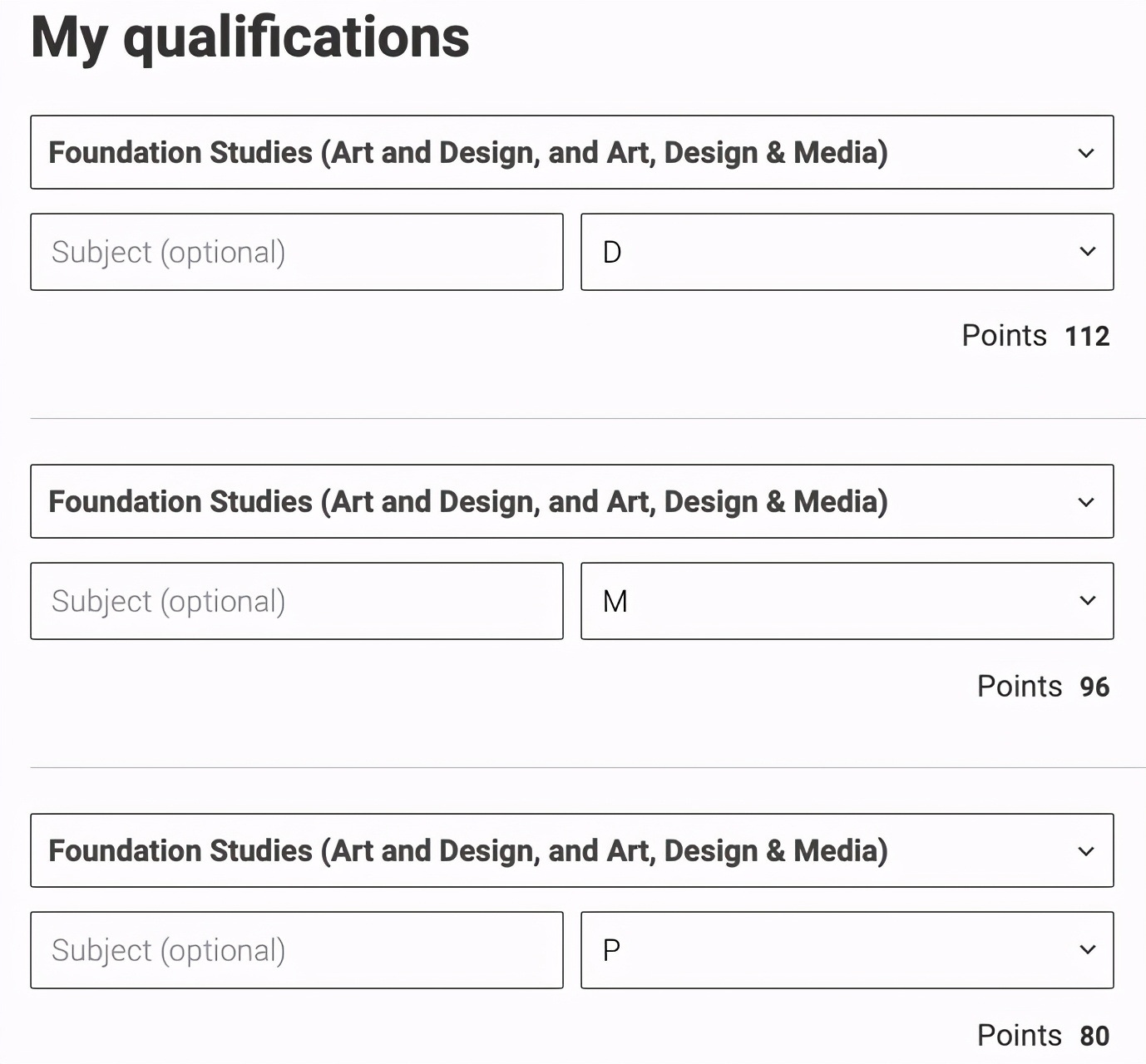Open the second Foundation Studies qualification dropdown
Viewport: 1146px width, 1064px height.
tap(571, 502)
